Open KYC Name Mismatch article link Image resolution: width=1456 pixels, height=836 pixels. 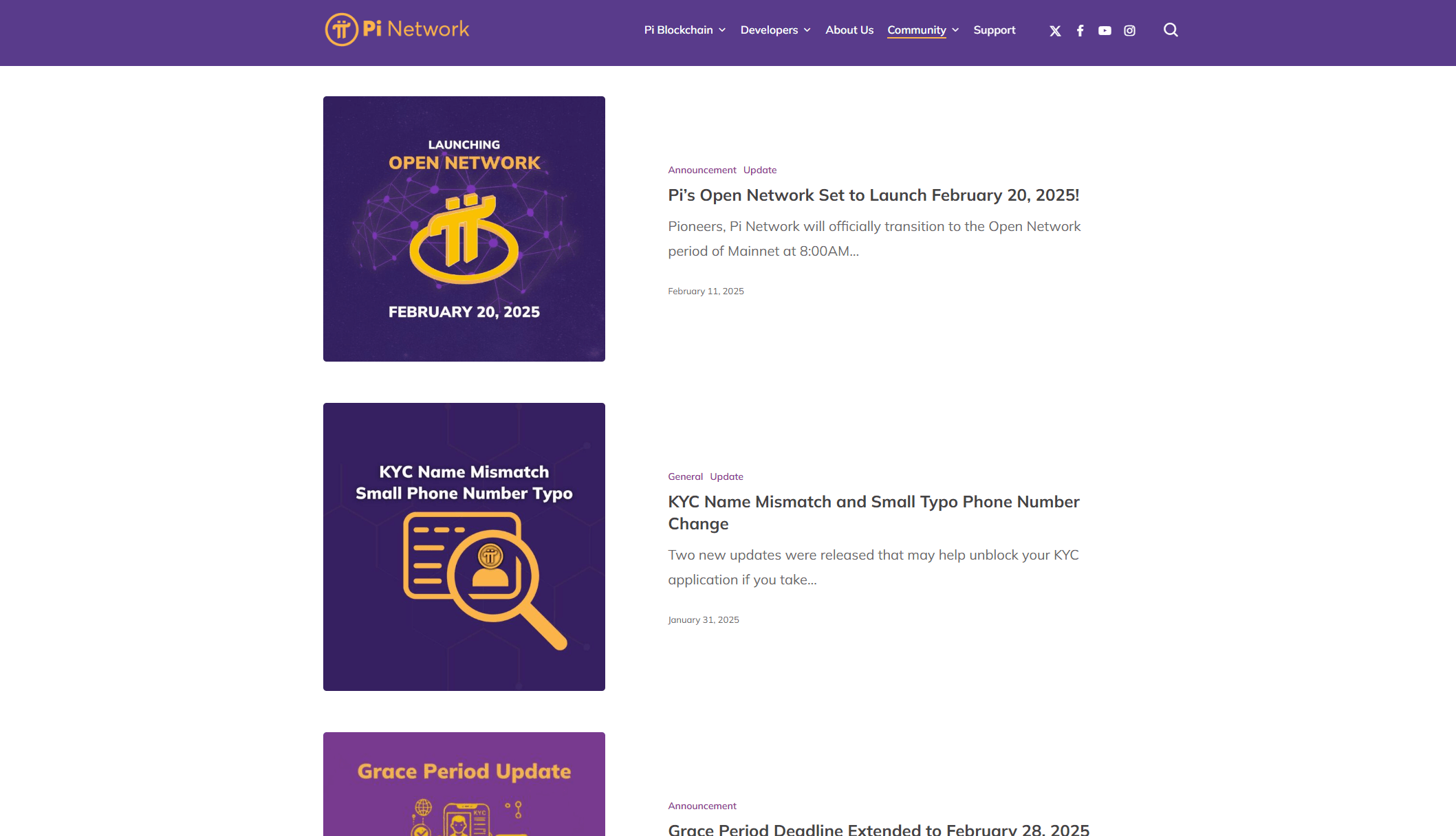(874, 512)
